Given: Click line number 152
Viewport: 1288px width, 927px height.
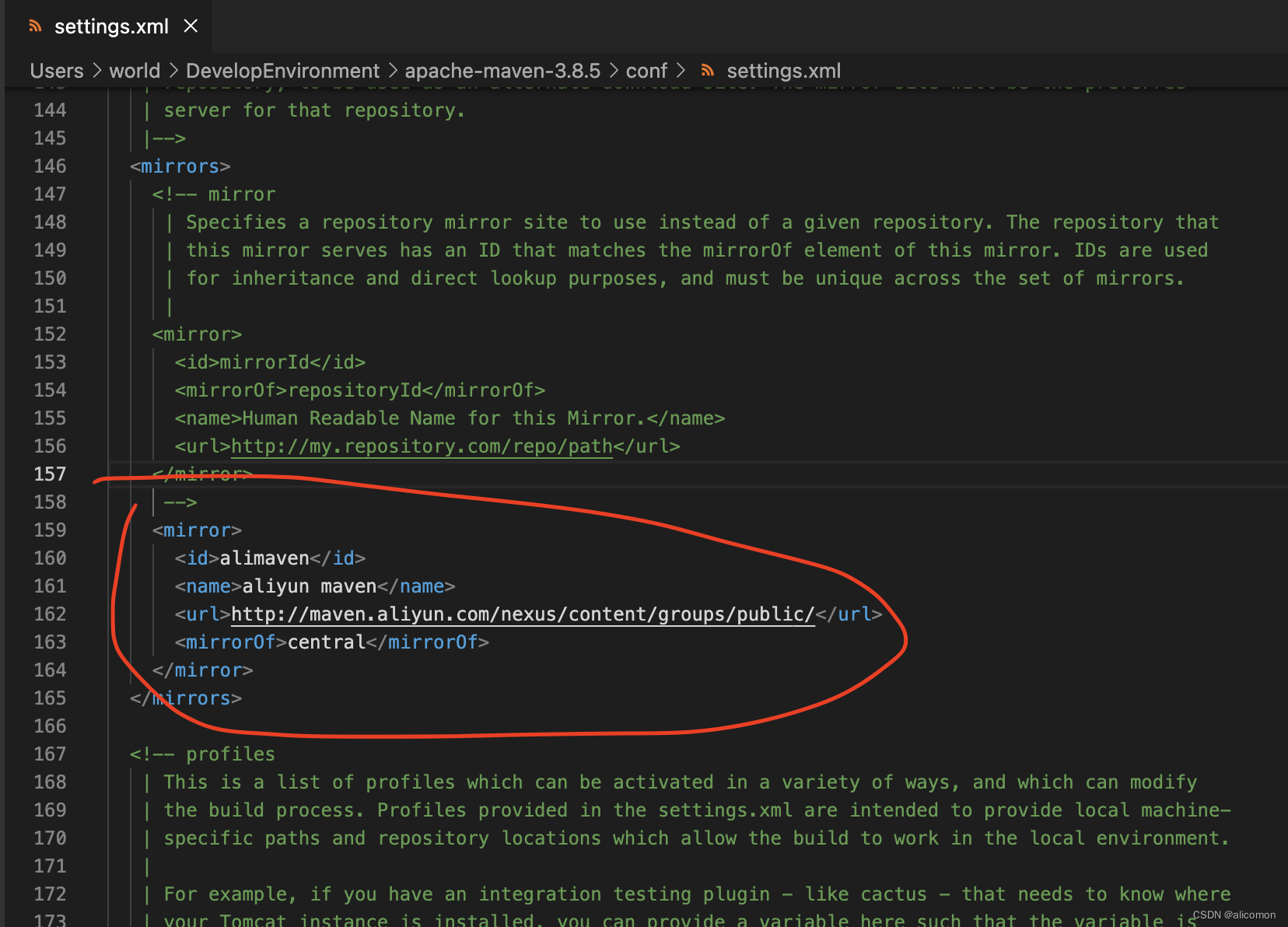Looking at the screenshot, I should 50,334.
